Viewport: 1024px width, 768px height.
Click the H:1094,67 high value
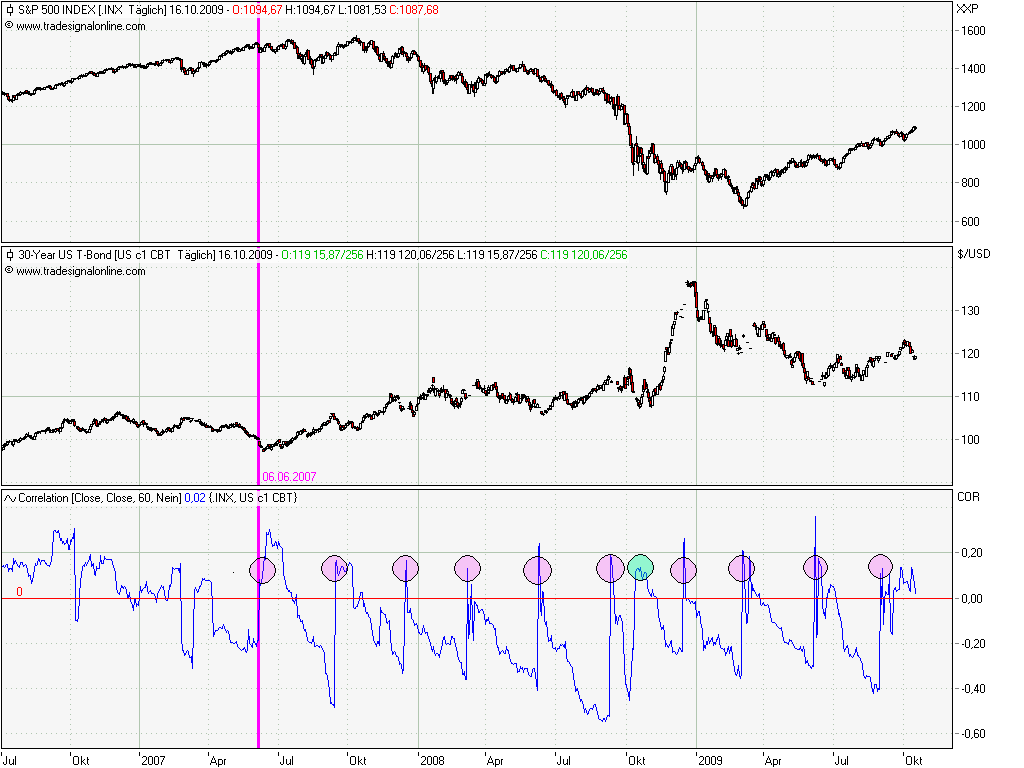pos(310,10)
